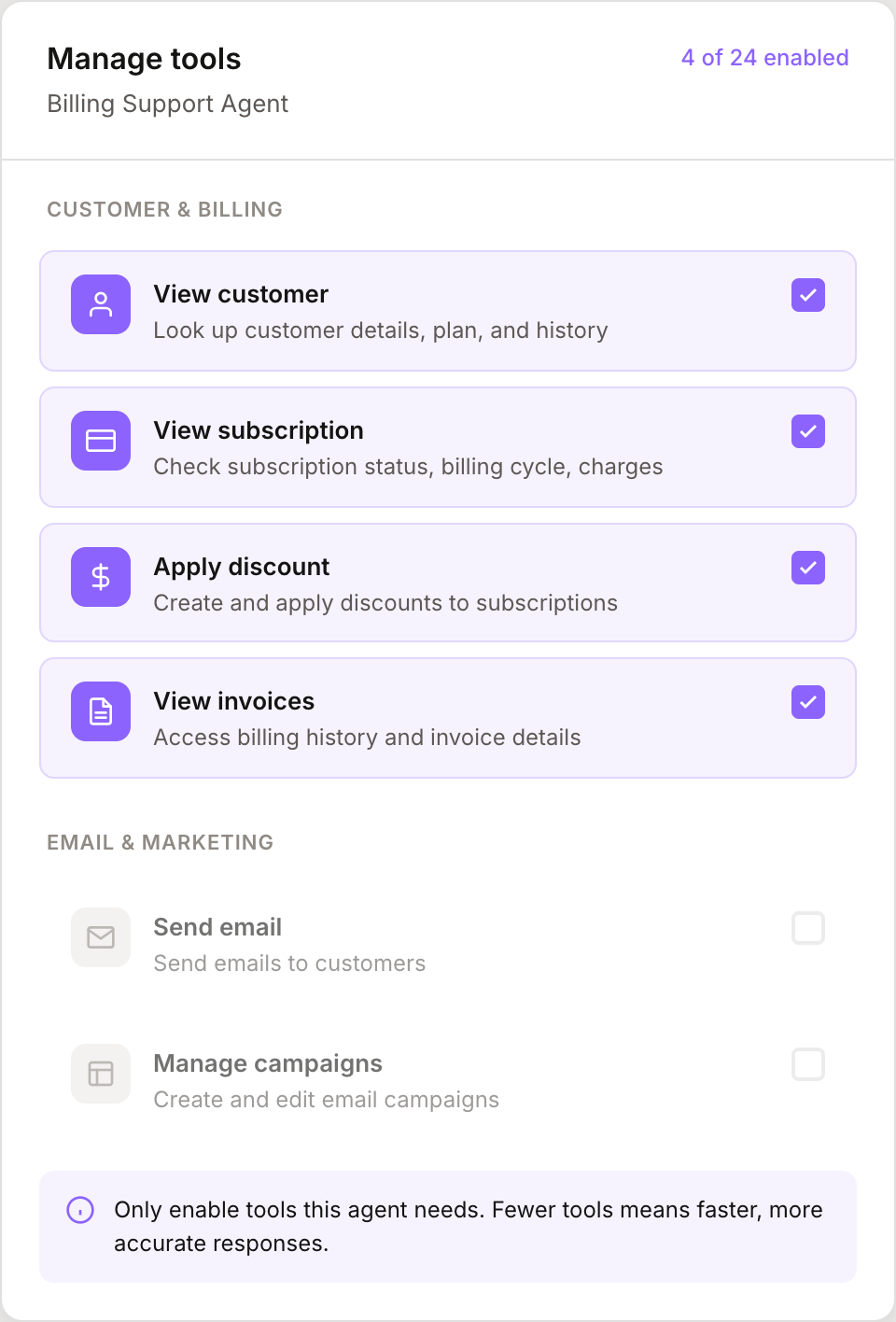Image resolution: width=896 pixels, height=1322 pixels.
Task: Click the grayed-out Send email icon
Action: (x=100, y=937)
